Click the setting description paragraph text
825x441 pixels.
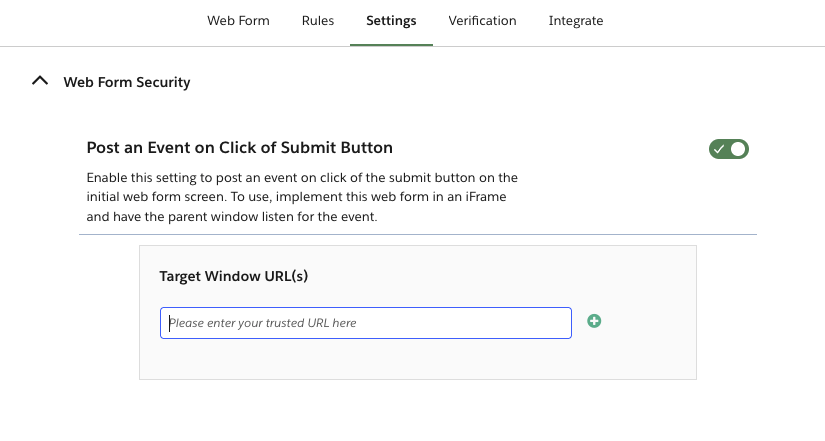302,196
